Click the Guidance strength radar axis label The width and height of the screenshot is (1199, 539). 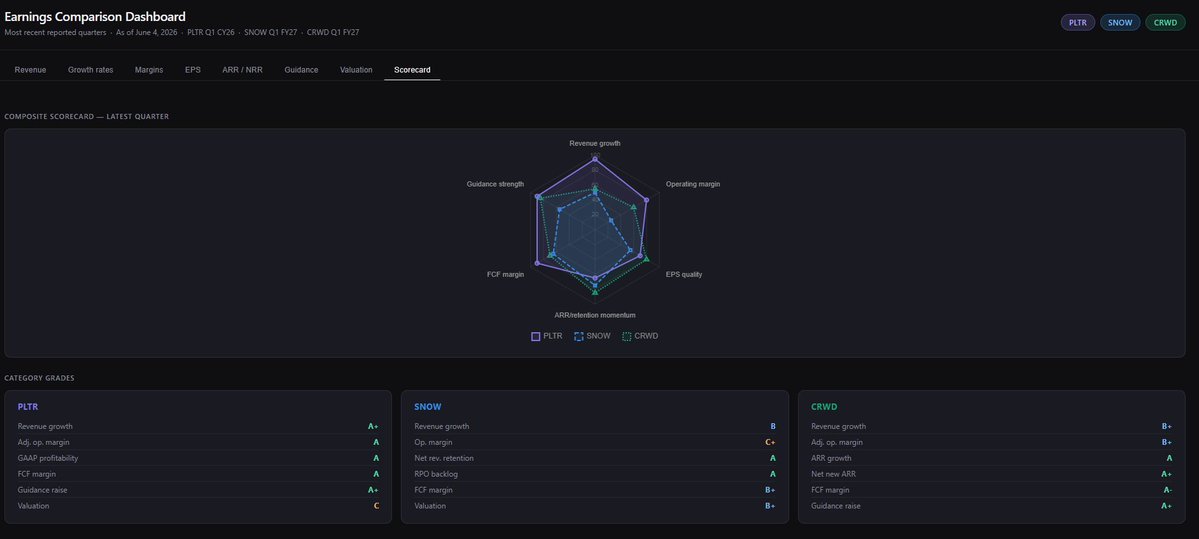point(496,184)
